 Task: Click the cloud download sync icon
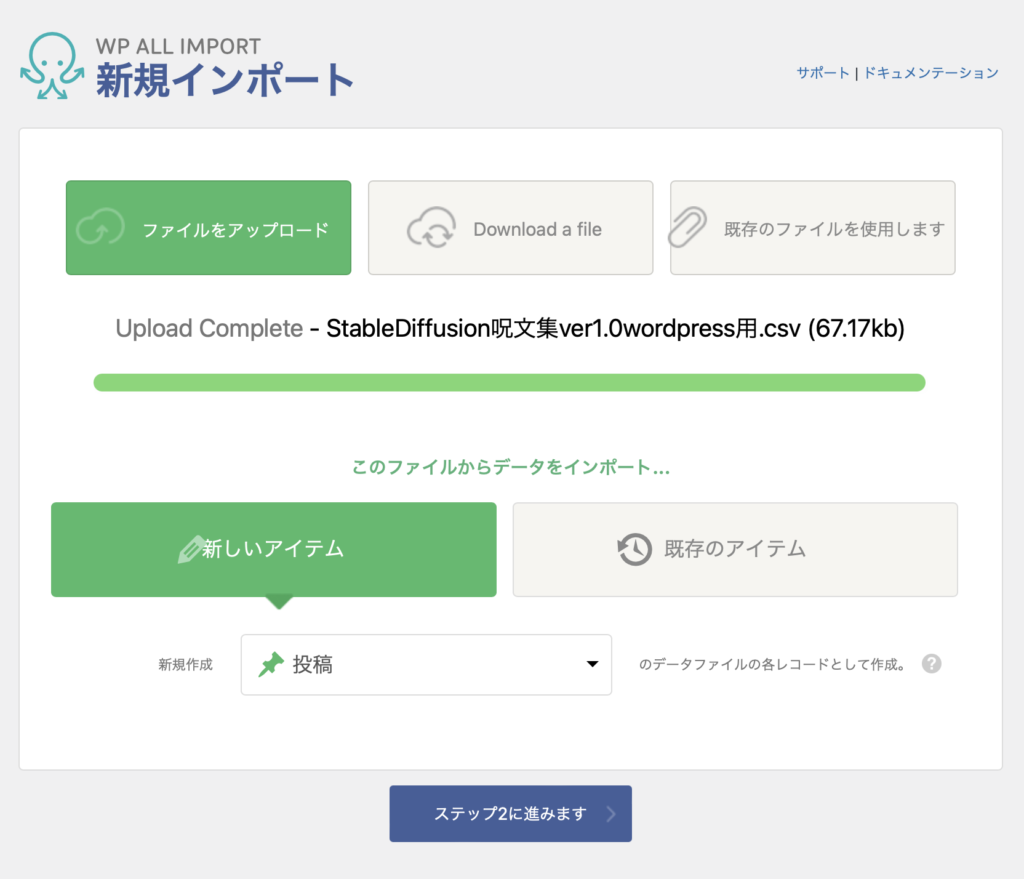(431, 229)
